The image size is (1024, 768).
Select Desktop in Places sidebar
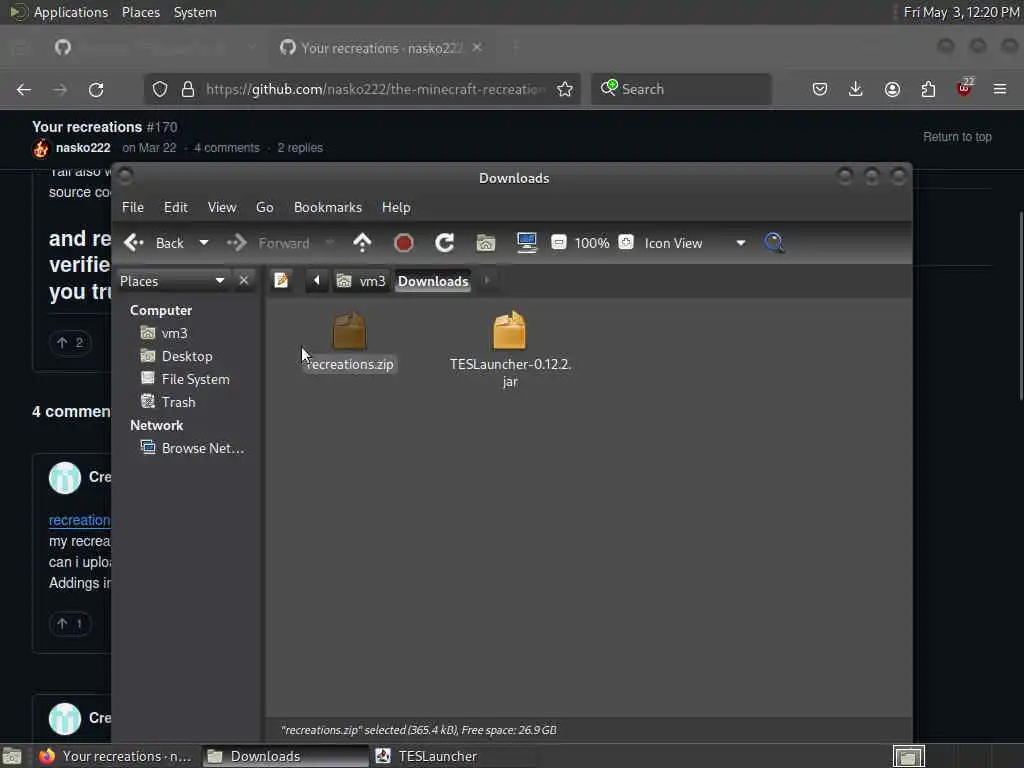pyautogui.click(x=177, y=356)
